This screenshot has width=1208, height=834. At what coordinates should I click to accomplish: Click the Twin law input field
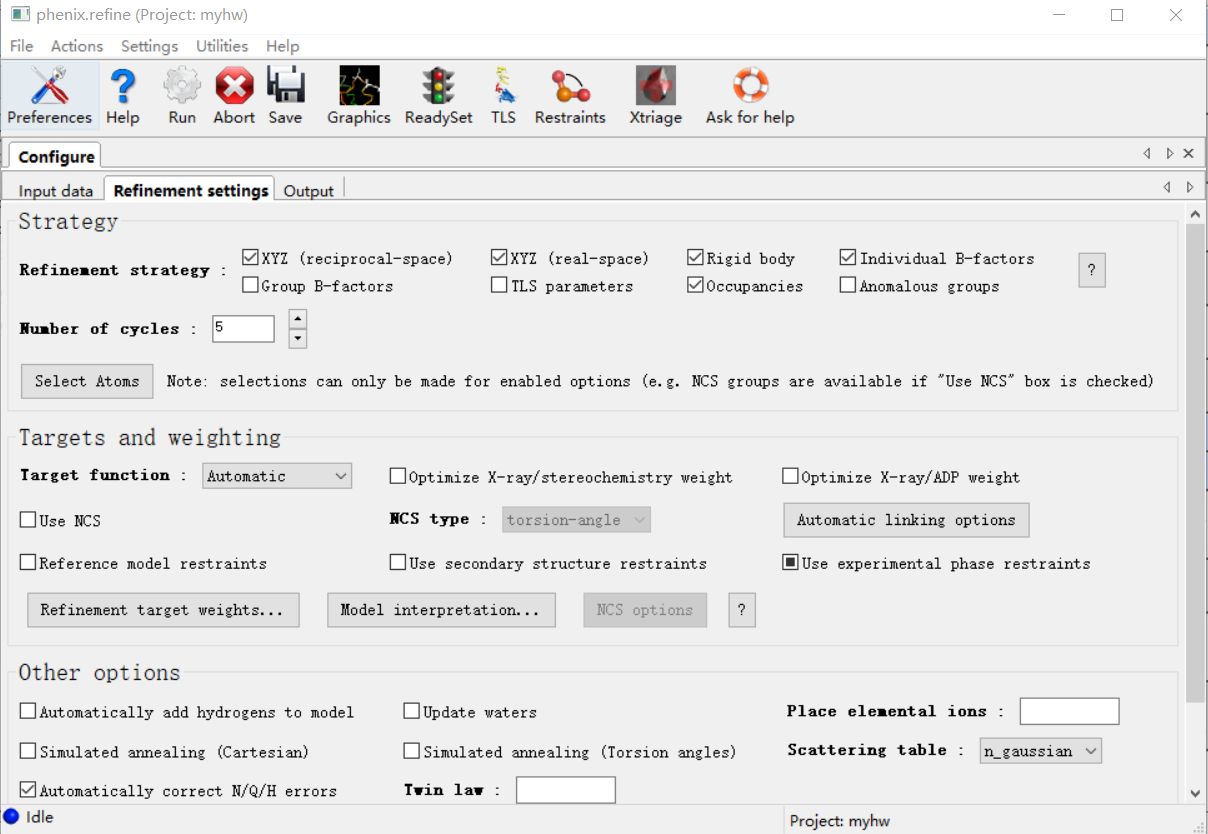[565, 790]
